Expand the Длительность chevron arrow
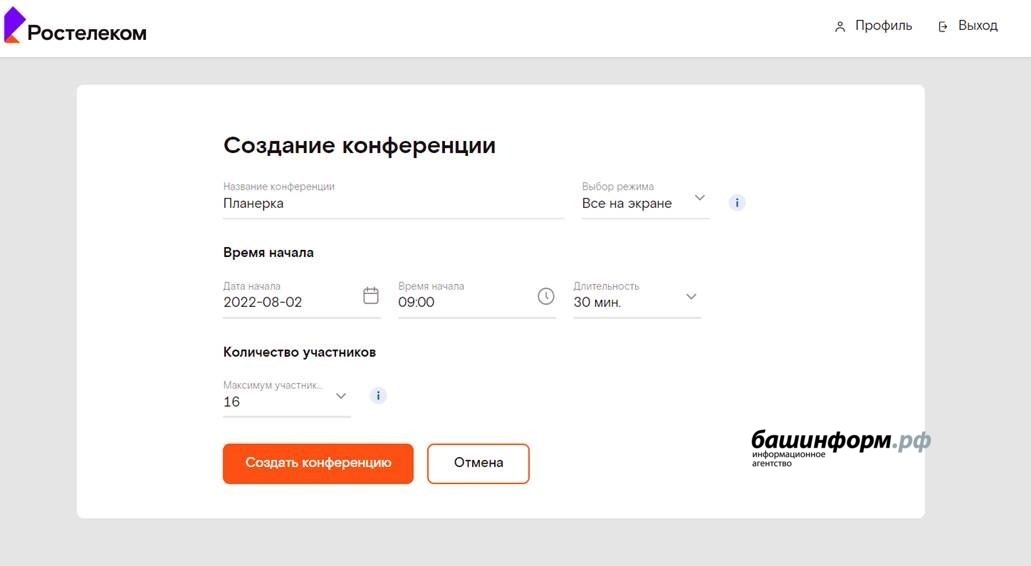Screen dimensions: 1031x566 [x=691, y=296]
